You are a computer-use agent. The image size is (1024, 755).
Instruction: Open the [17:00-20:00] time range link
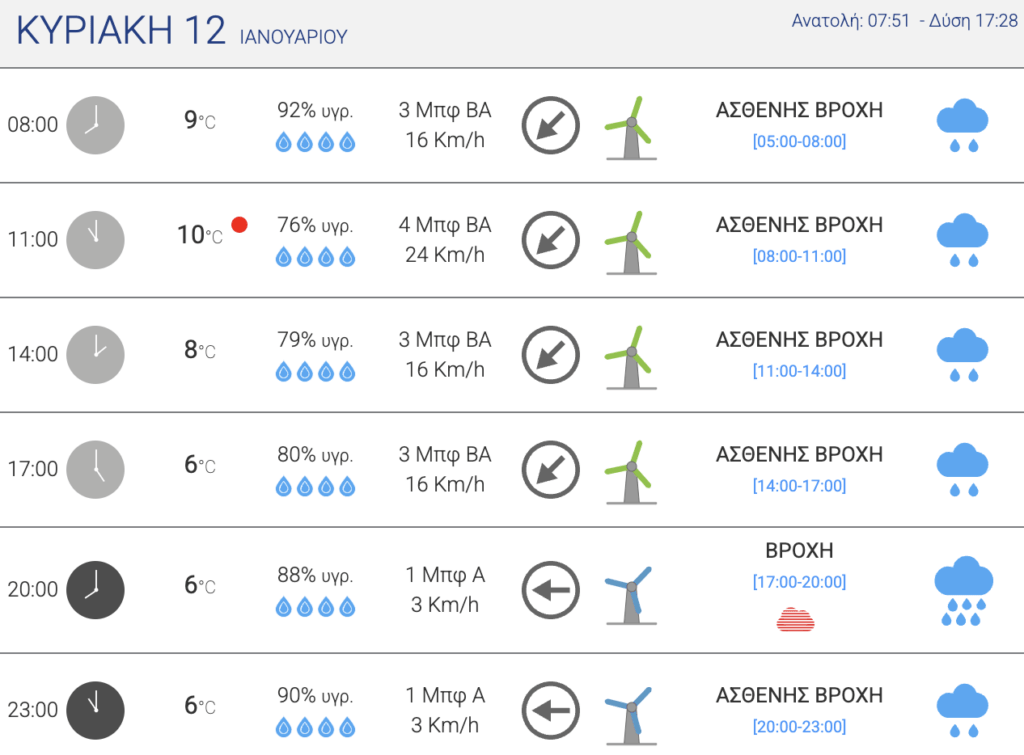coord(799,582)
